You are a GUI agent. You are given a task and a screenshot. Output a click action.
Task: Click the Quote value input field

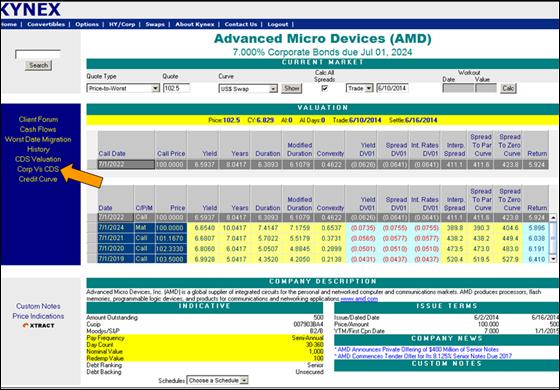176,88
